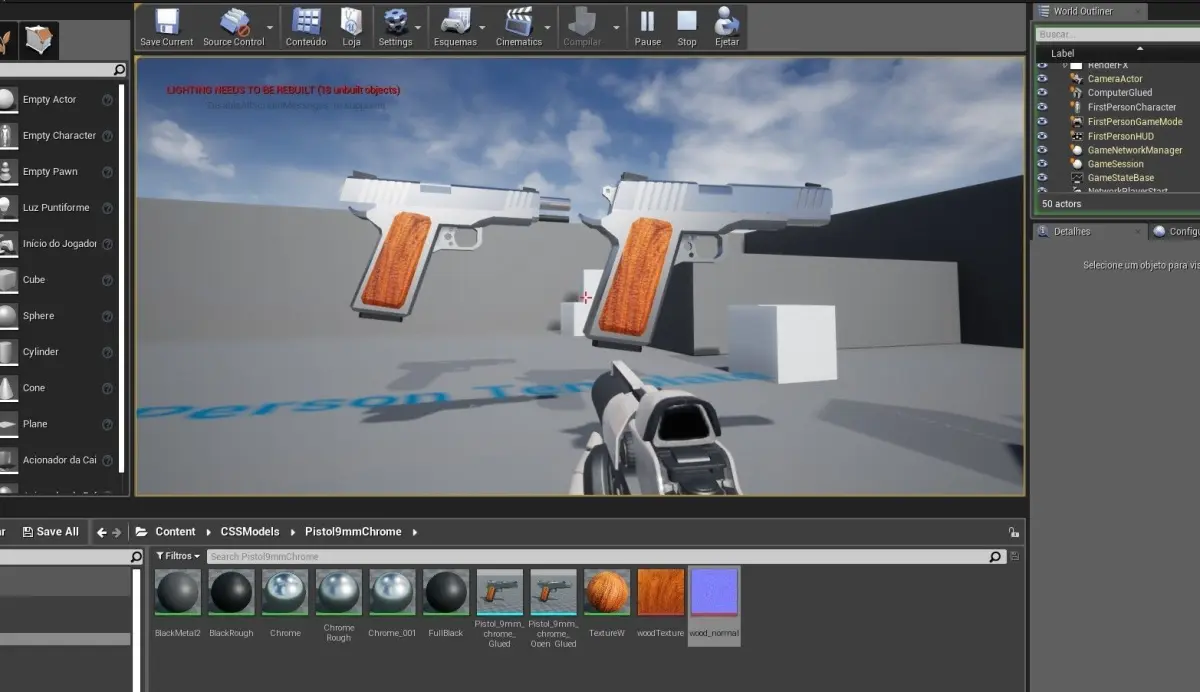Toggle visibility of FirstPersonCharacter
This screenshot has width=1200, height=692.
(1042, 107)
